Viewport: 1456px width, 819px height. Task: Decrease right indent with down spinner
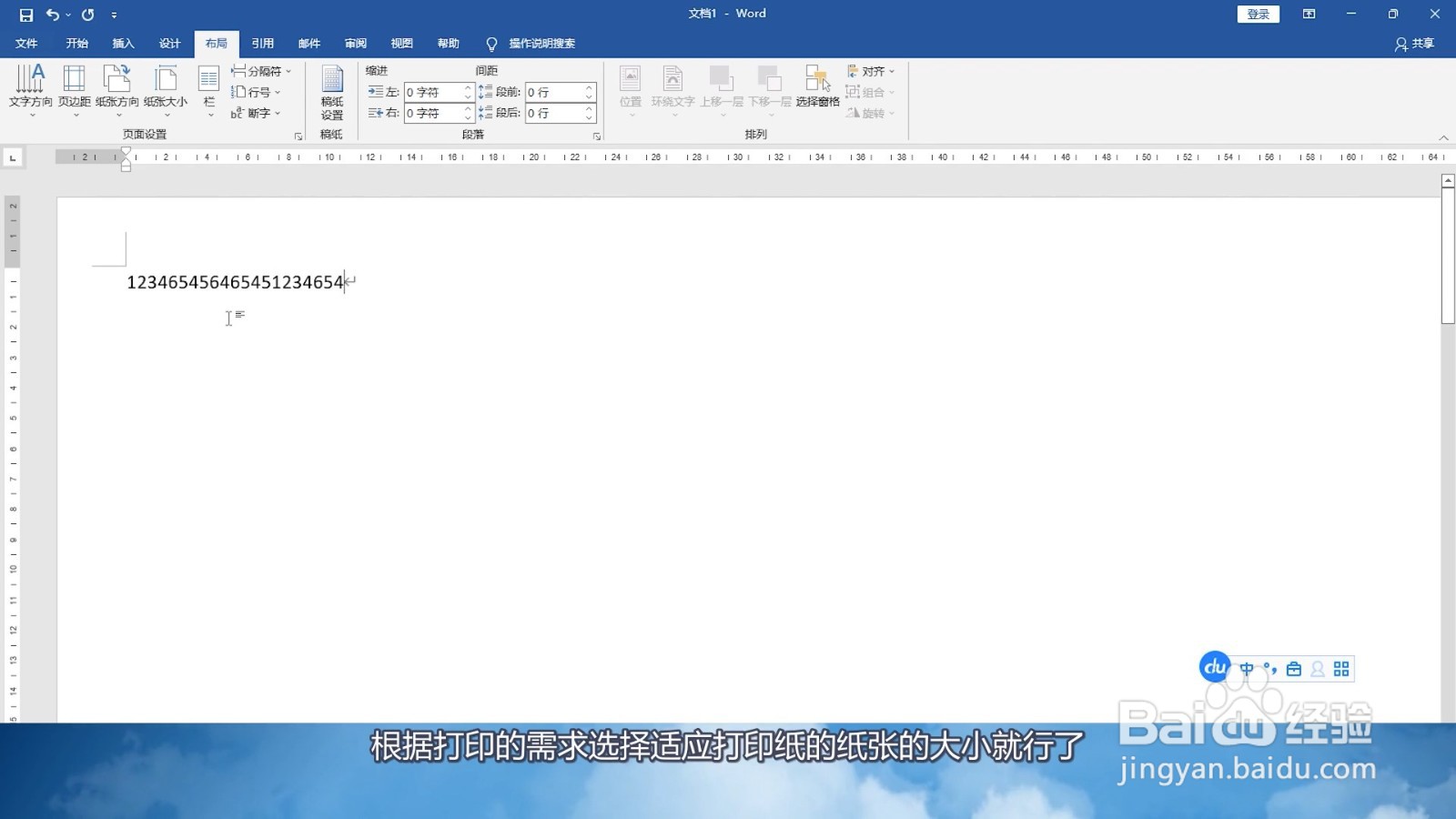tap(468, 117)
